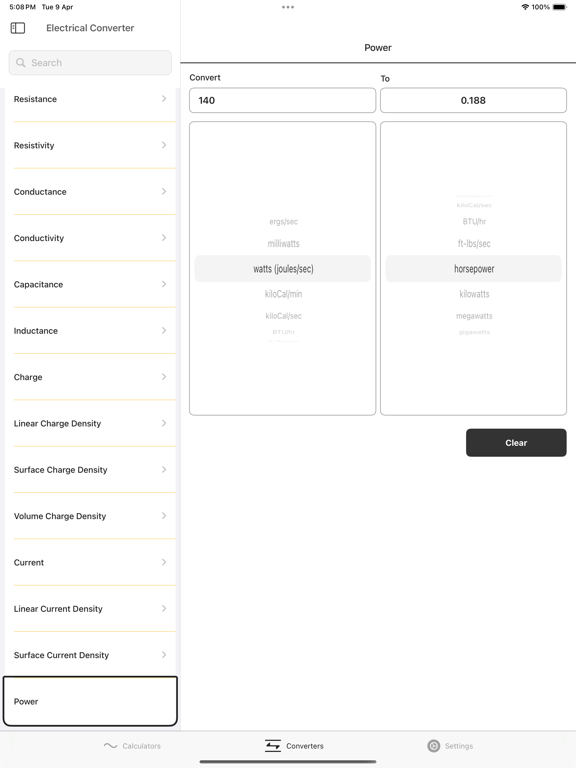The image size is (576, 768).
Task: Expand the Inductance chevron
Action: pyautogui.click(x=164, y=331)
